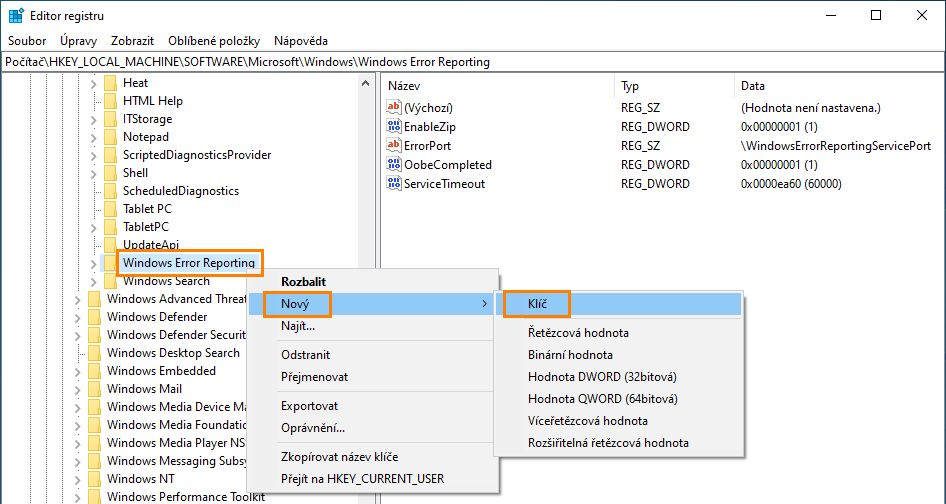946x504 pixels.
Task: Click the Windows Desktop Search folder icon
Action: [95, 352]
